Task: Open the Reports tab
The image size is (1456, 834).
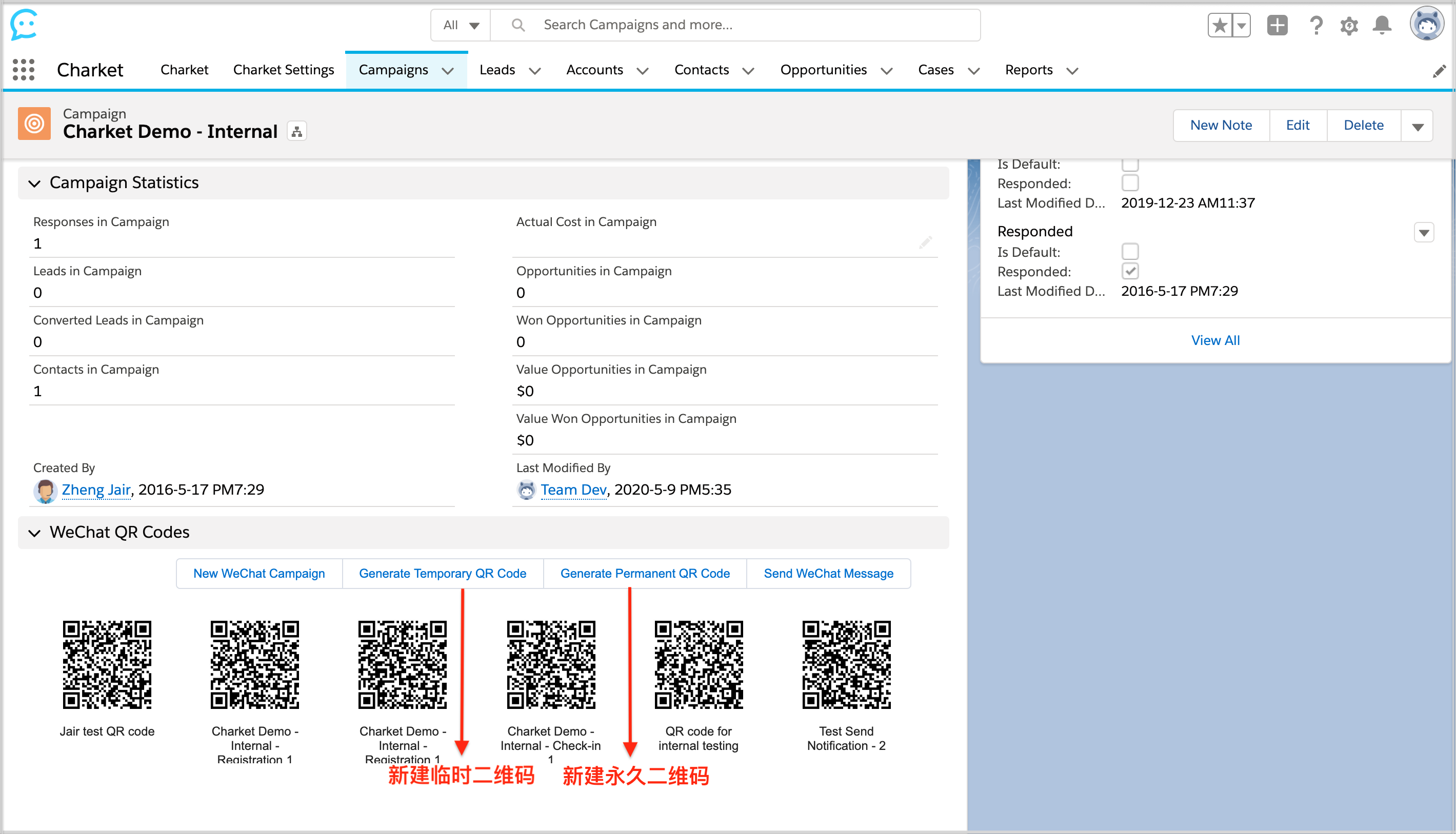Action: click(x=1029, y=70)
